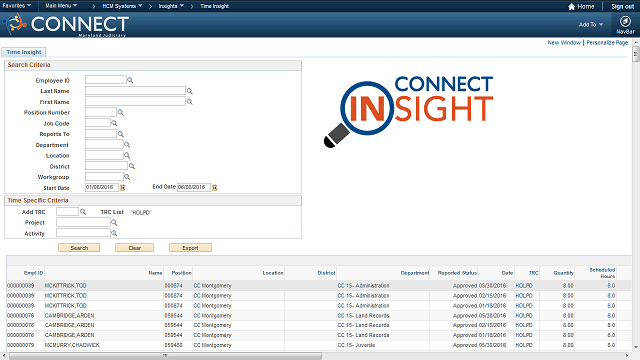
Task: Open Project lookup magnifier
Action: [114, 222]
